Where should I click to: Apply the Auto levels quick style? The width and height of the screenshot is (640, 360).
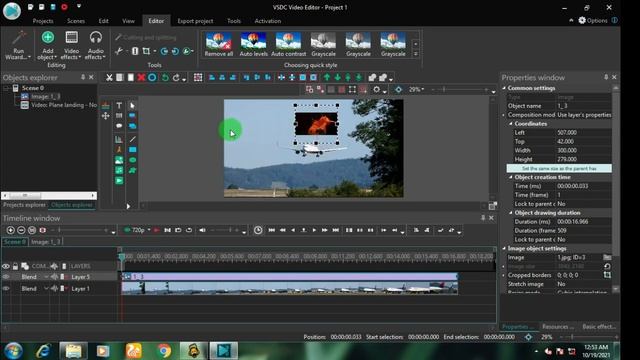pyautogui.click(x=253, y=44)
